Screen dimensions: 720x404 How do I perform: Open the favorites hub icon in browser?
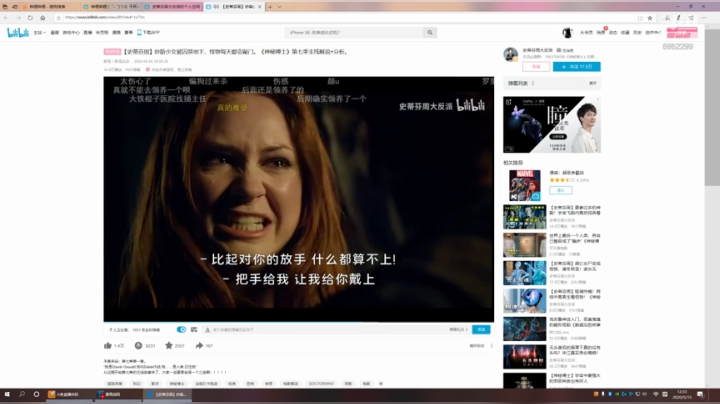[x=667, y=18]
